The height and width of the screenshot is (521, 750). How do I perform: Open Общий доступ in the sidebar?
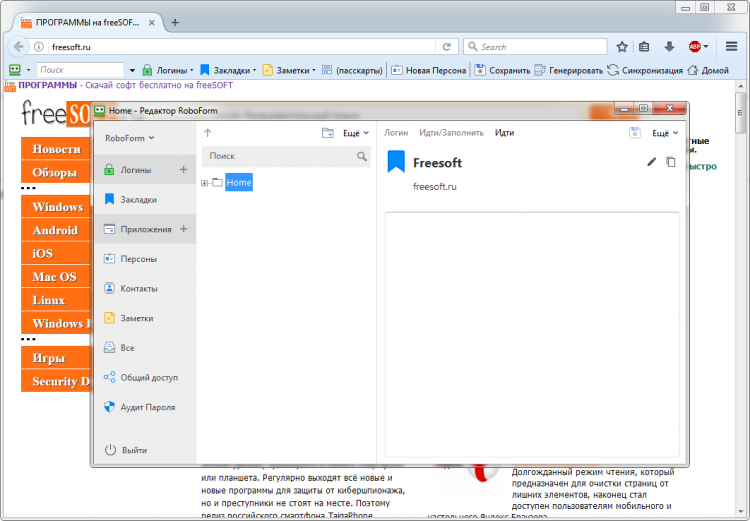click(145, 377)
